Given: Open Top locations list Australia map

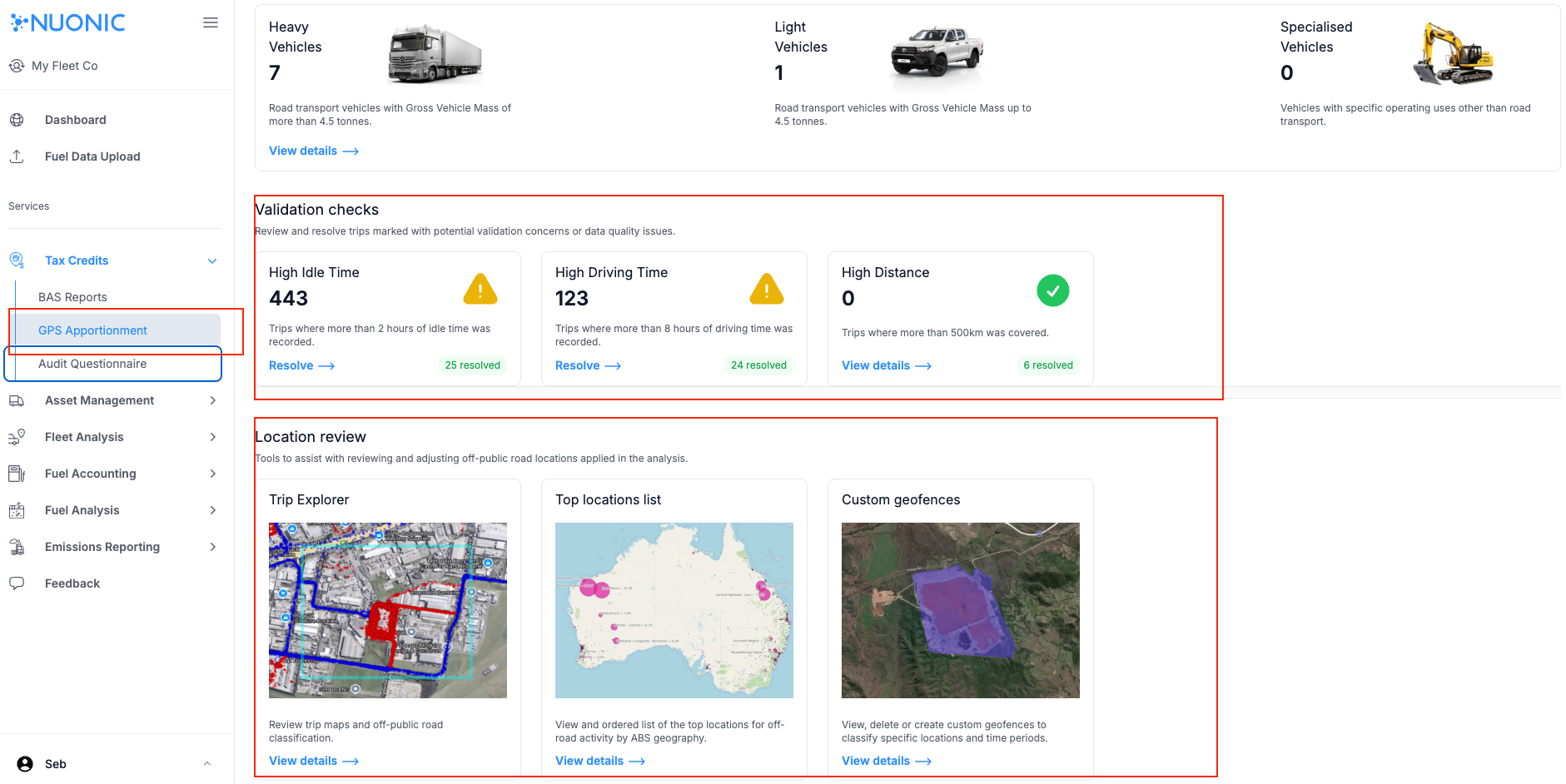Looking at the screenshot, I should (x=674, y=610).
